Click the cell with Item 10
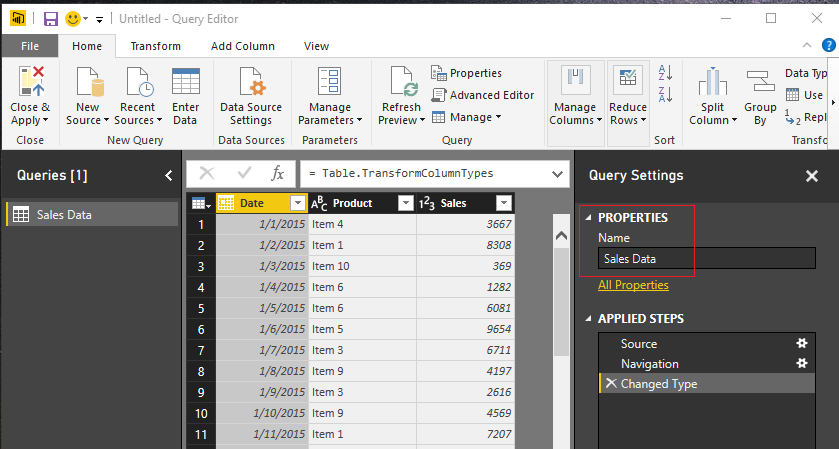The width and height of the screenshot is (839, 449). coord(362,266)
